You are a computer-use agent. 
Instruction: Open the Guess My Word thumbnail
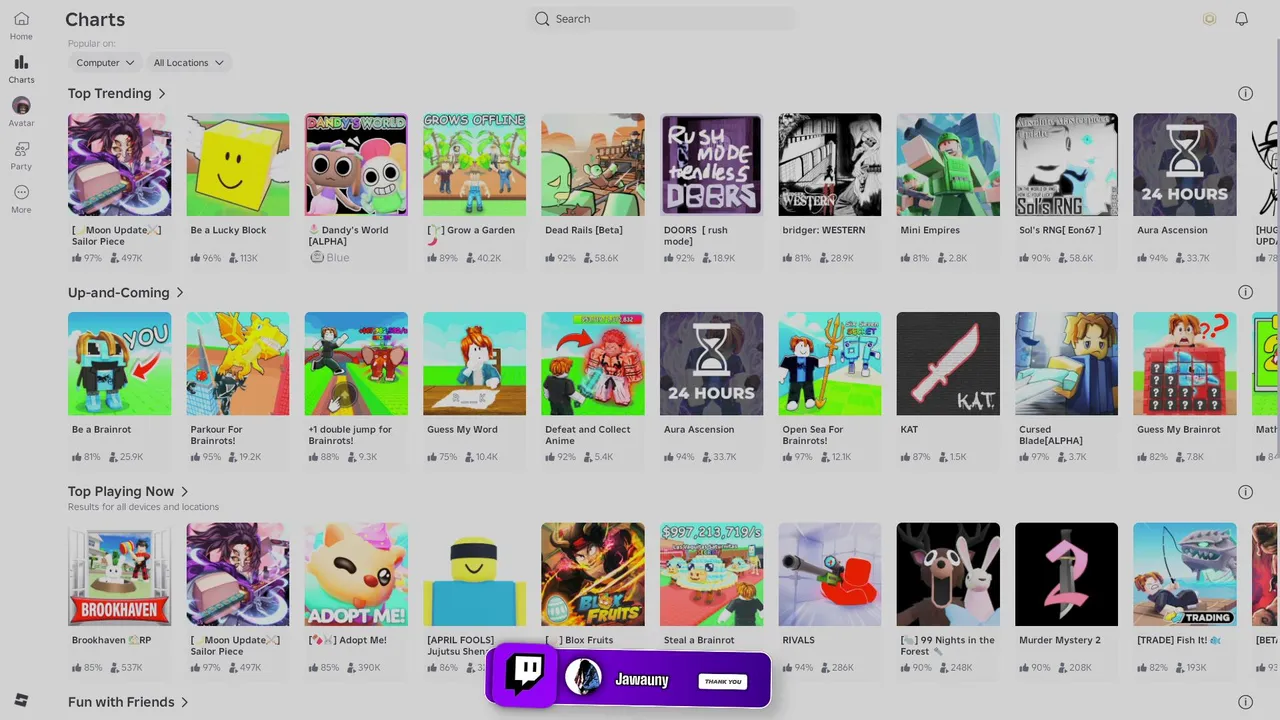point(474,363)
